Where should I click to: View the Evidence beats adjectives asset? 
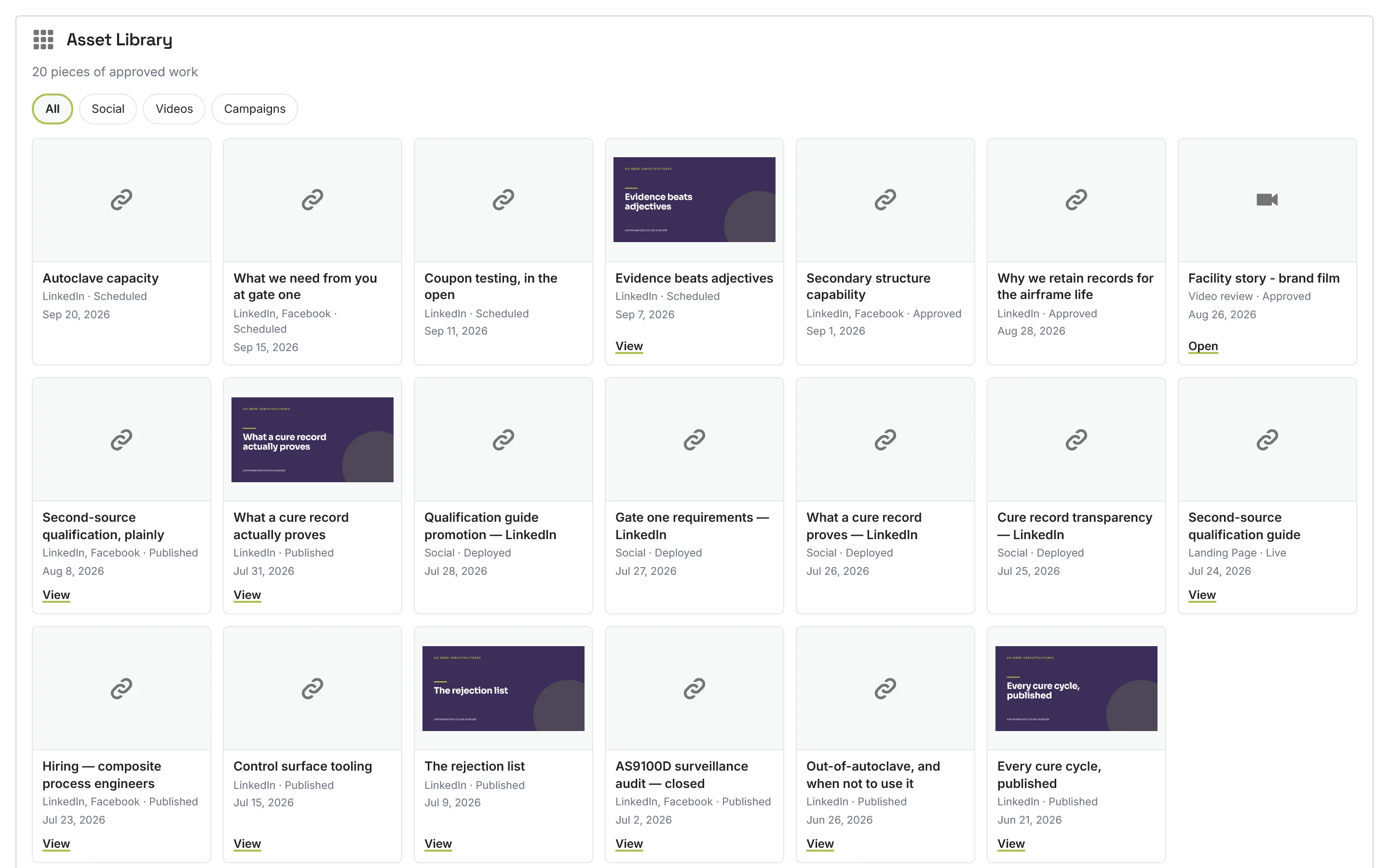coord(628,346)
